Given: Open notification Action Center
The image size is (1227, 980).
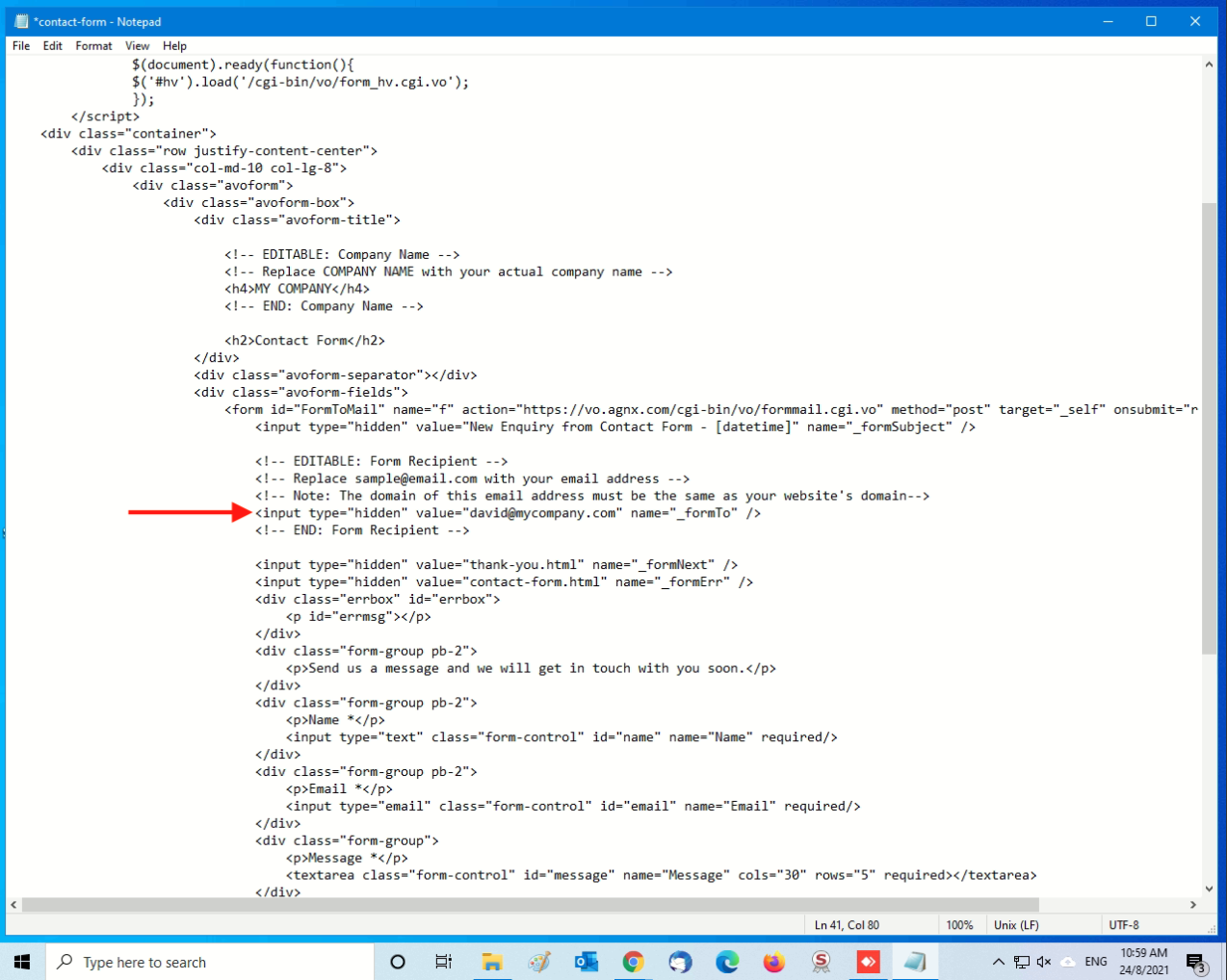Looking at the screenshot, I should click(1195, 962).
